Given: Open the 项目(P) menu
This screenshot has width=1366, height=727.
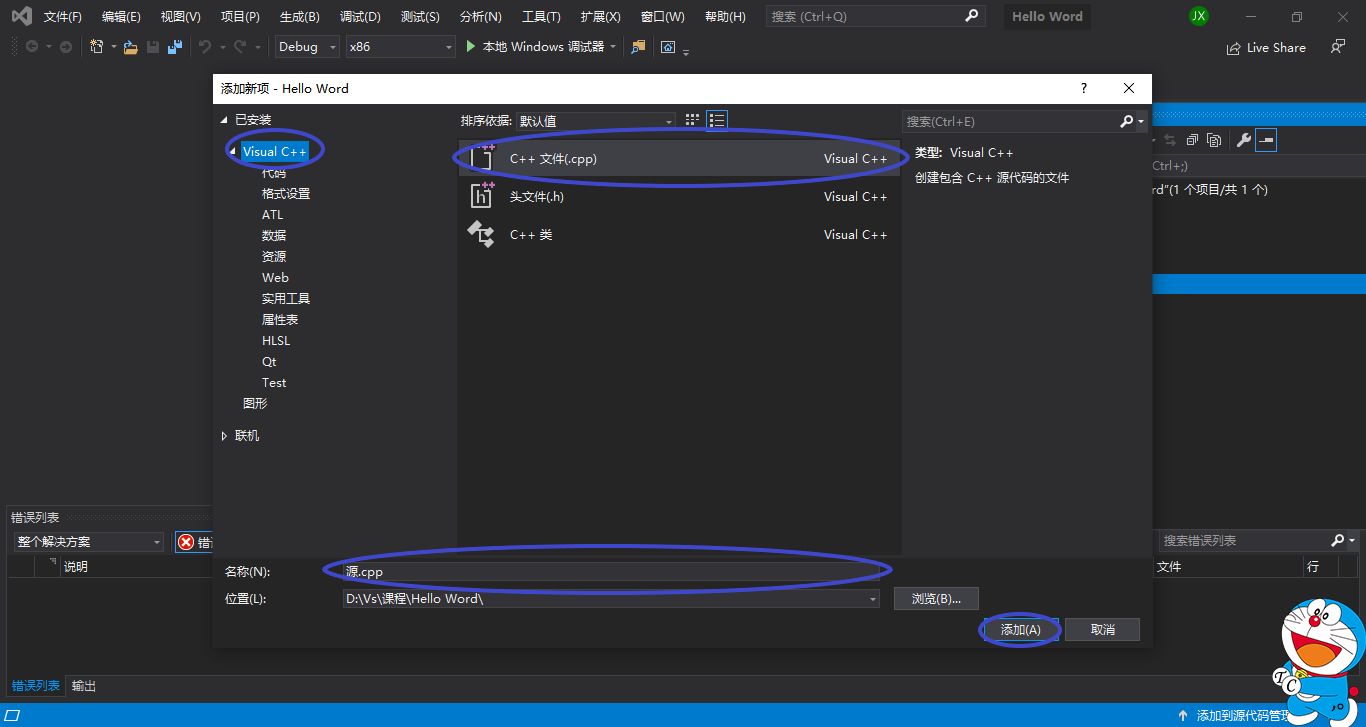Looking at the screenshot, I should [x=240, y=16].
